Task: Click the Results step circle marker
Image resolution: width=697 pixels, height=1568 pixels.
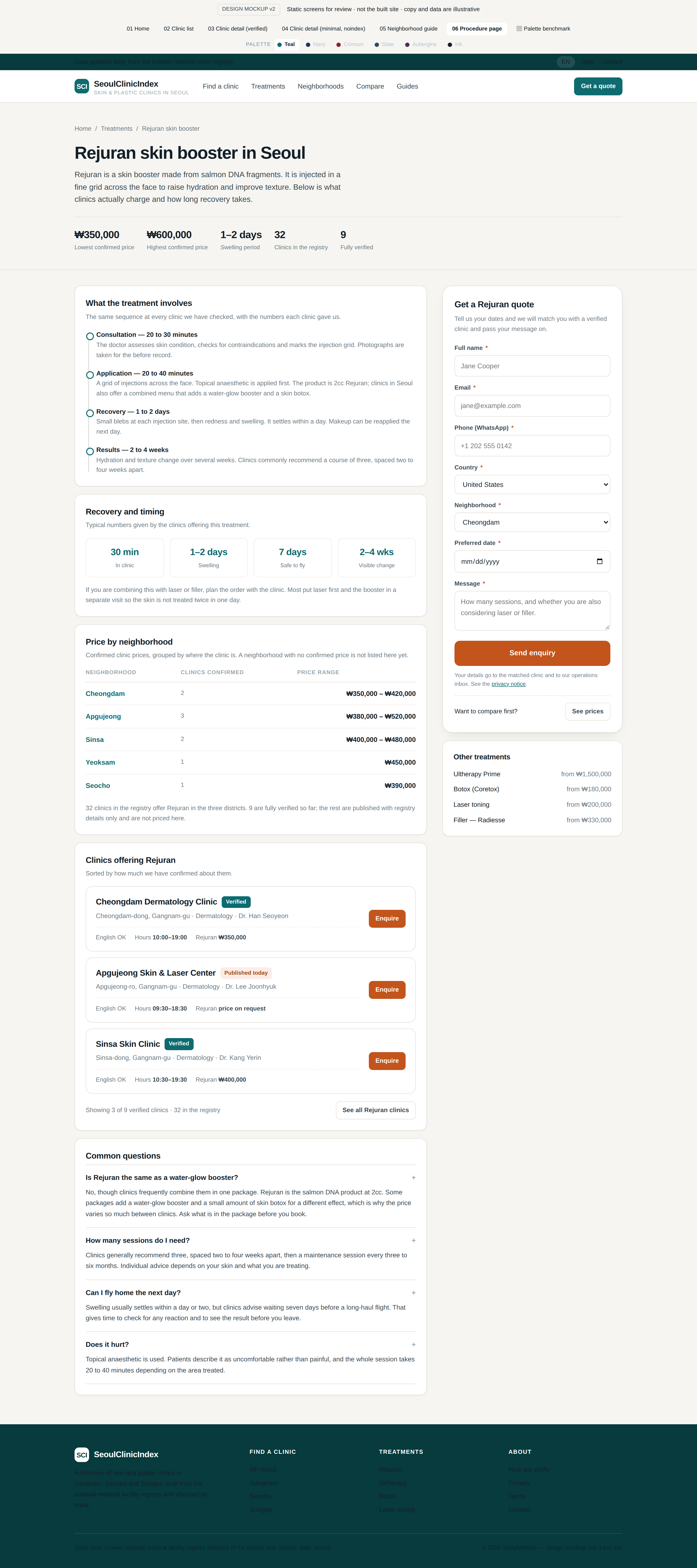Action: point(90,452)
